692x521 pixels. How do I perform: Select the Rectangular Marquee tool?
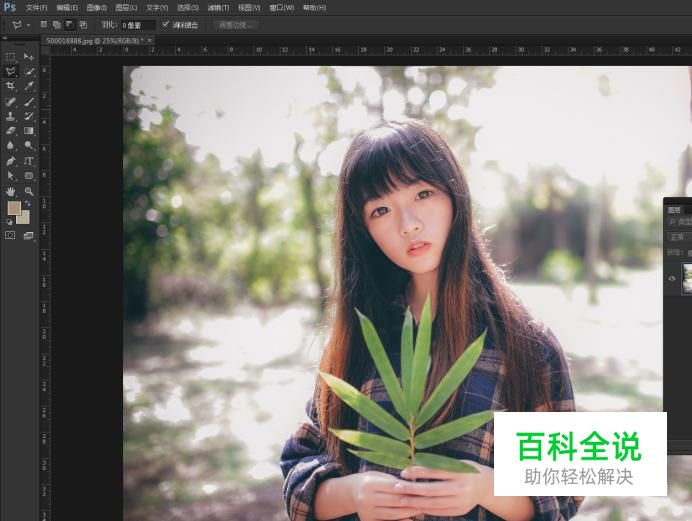pos(11,57)
